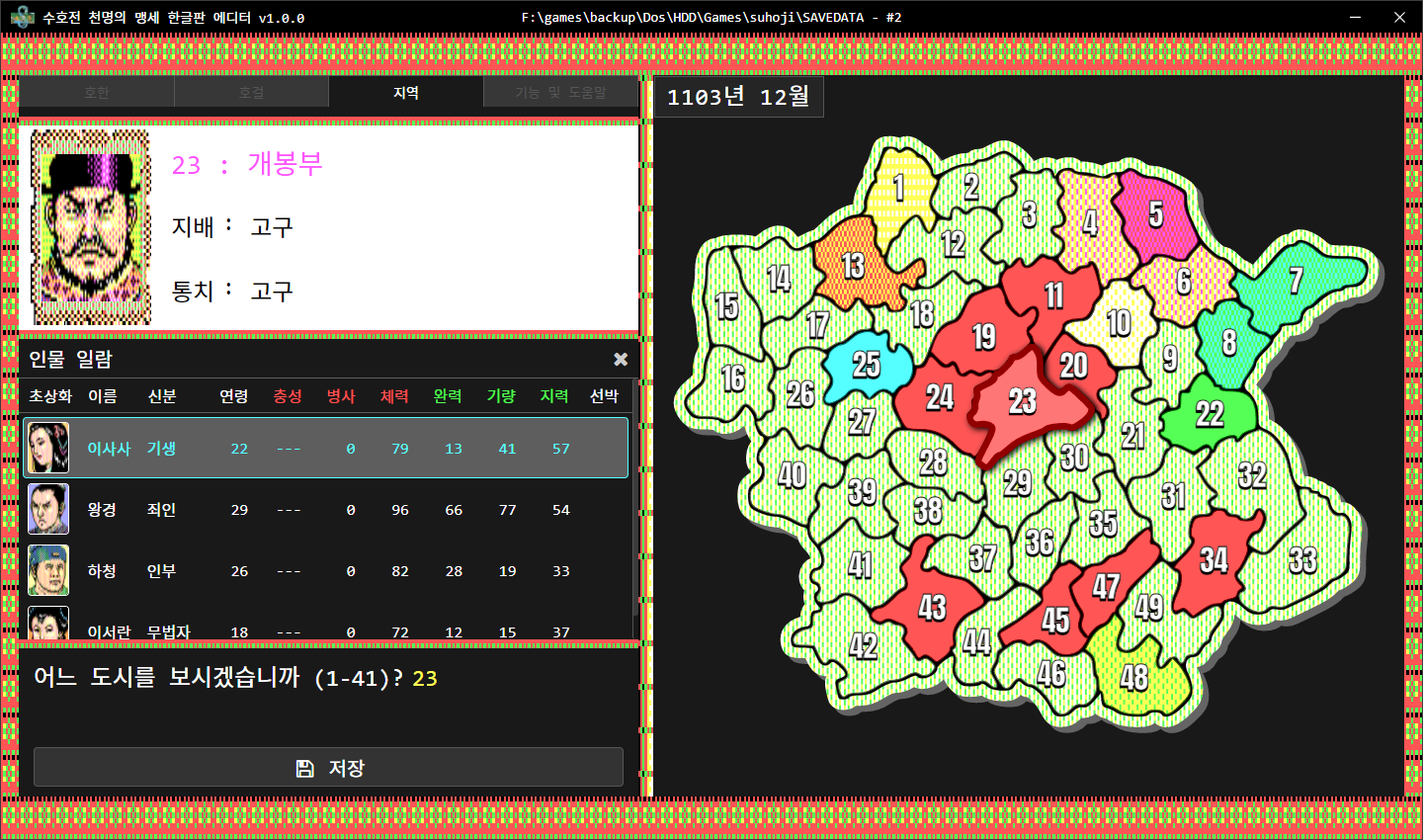Click the 신분 column header

[x=162, y=396]
